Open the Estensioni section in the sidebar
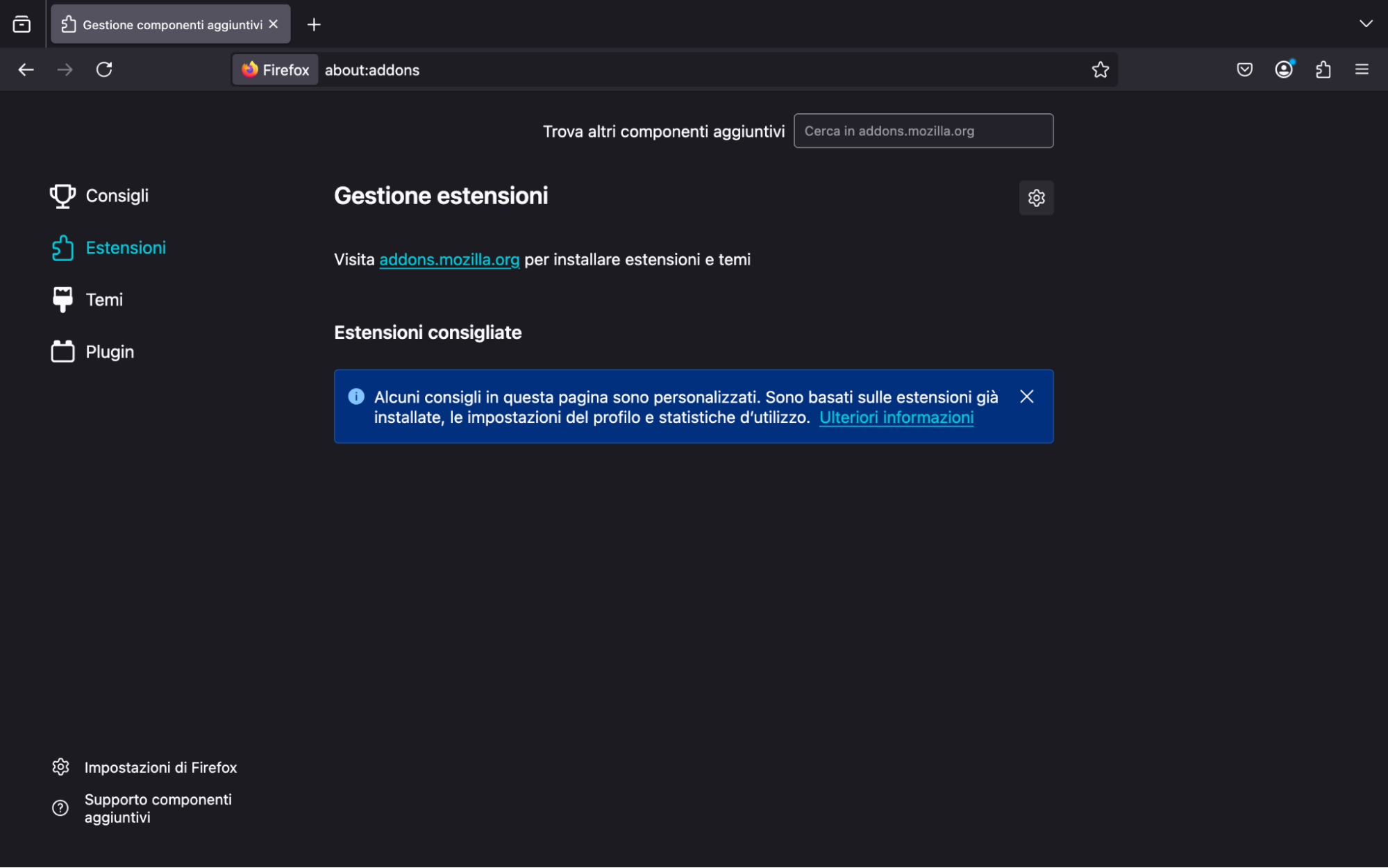 126,247
